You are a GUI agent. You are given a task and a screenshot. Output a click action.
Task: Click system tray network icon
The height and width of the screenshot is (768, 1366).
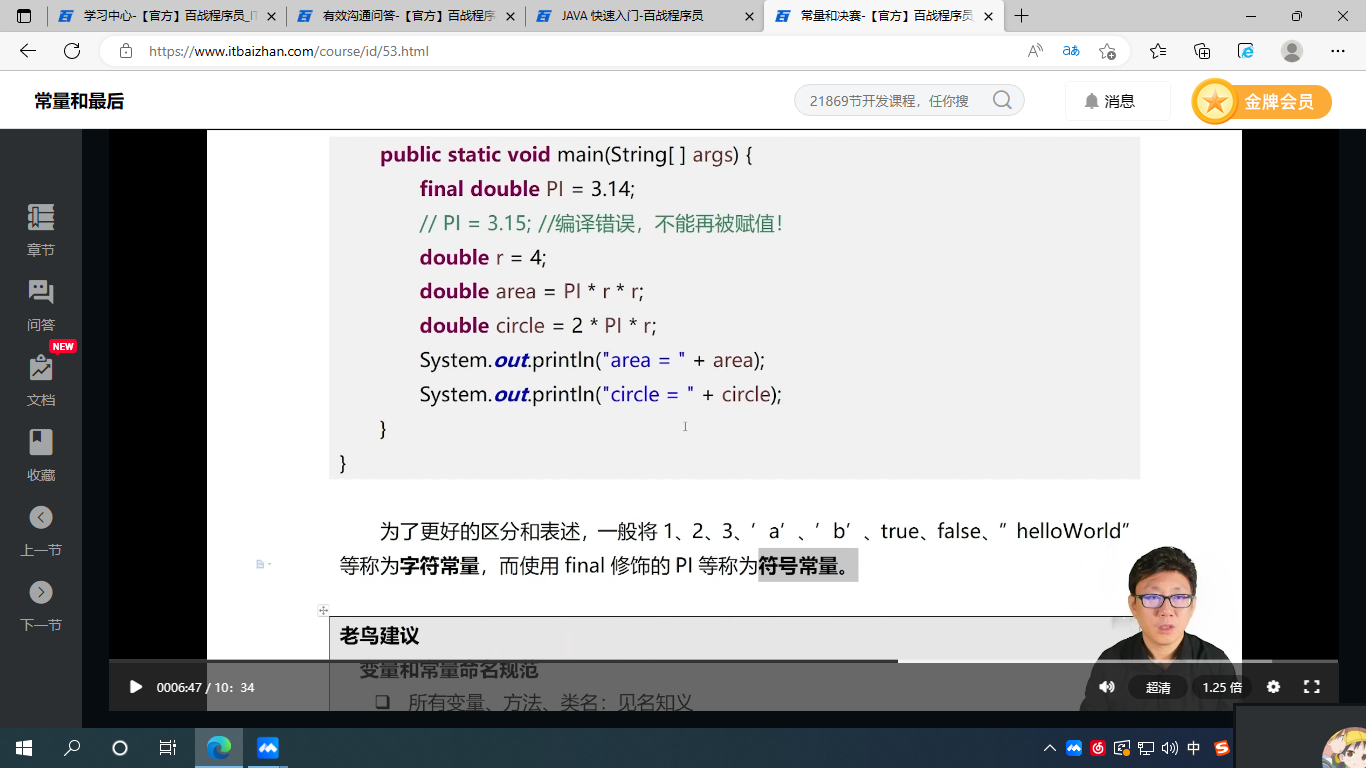(x=1146, y=747)
